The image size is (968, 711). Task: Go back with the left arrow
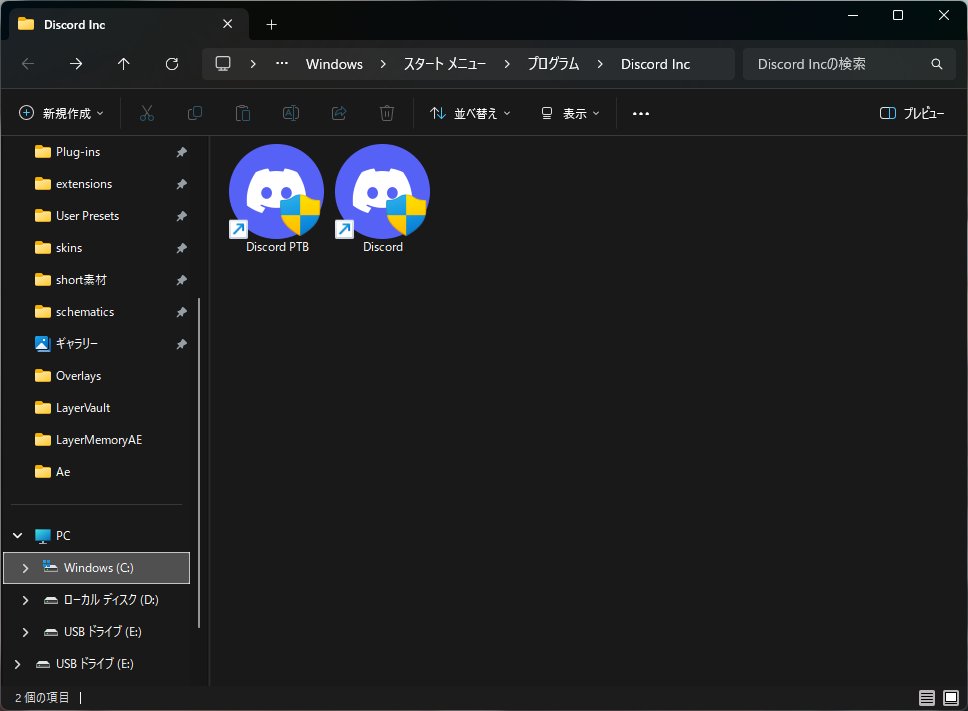[28, 64]
